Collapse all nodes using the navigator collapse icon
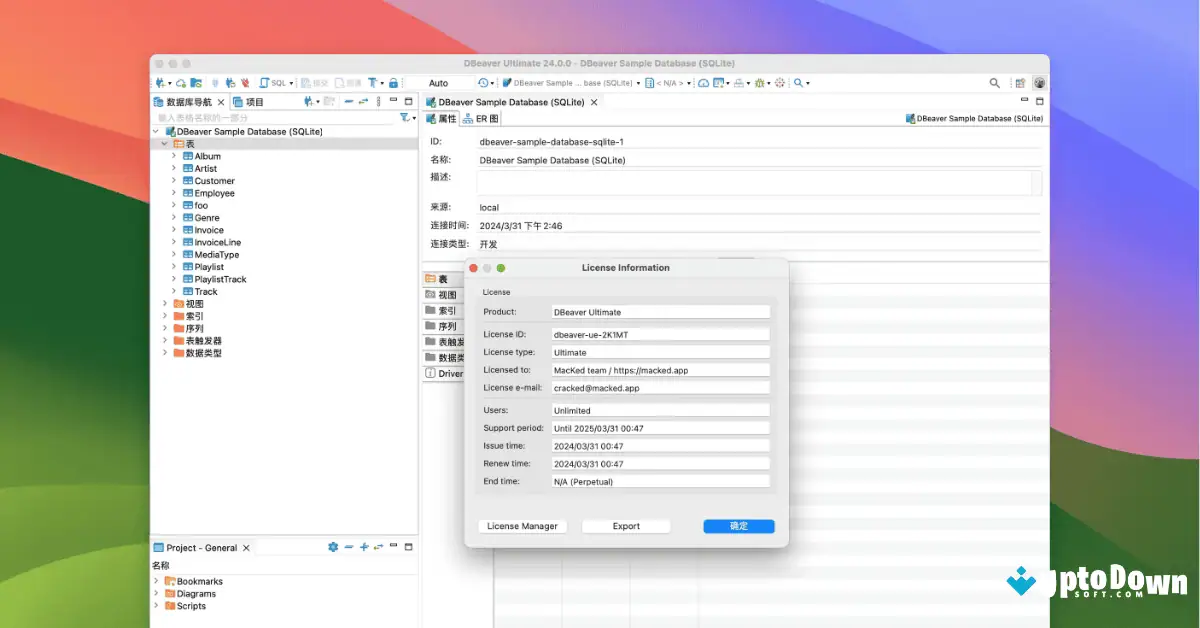The height and width of the screenshot is (628, 1200). pyautogui.click(x=347, y=100)
